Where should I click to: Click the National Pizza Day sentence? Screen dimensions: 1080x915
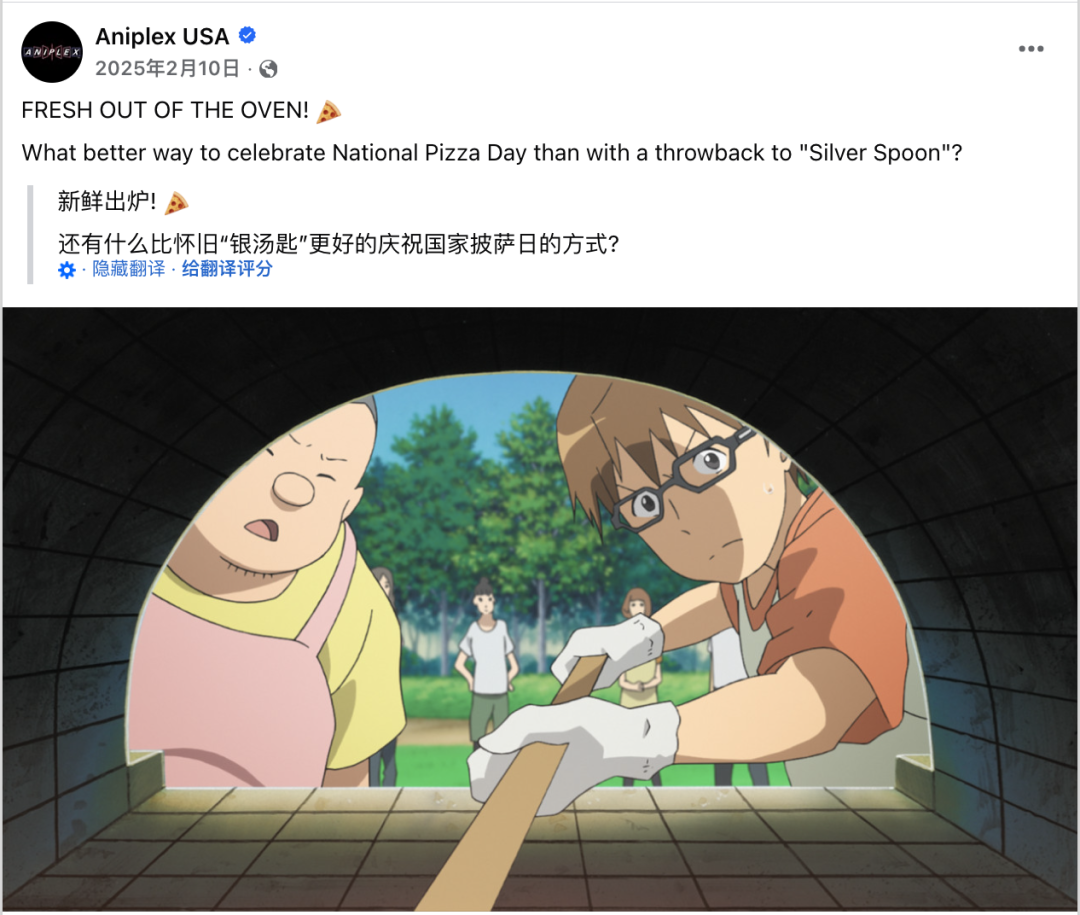pyautogui.click(x=492, y=152)
